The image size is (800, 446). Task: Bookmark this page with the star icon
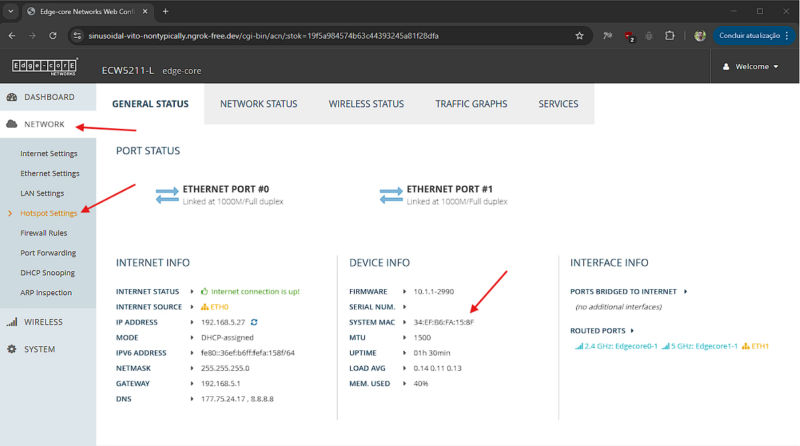tap(579, 35)
